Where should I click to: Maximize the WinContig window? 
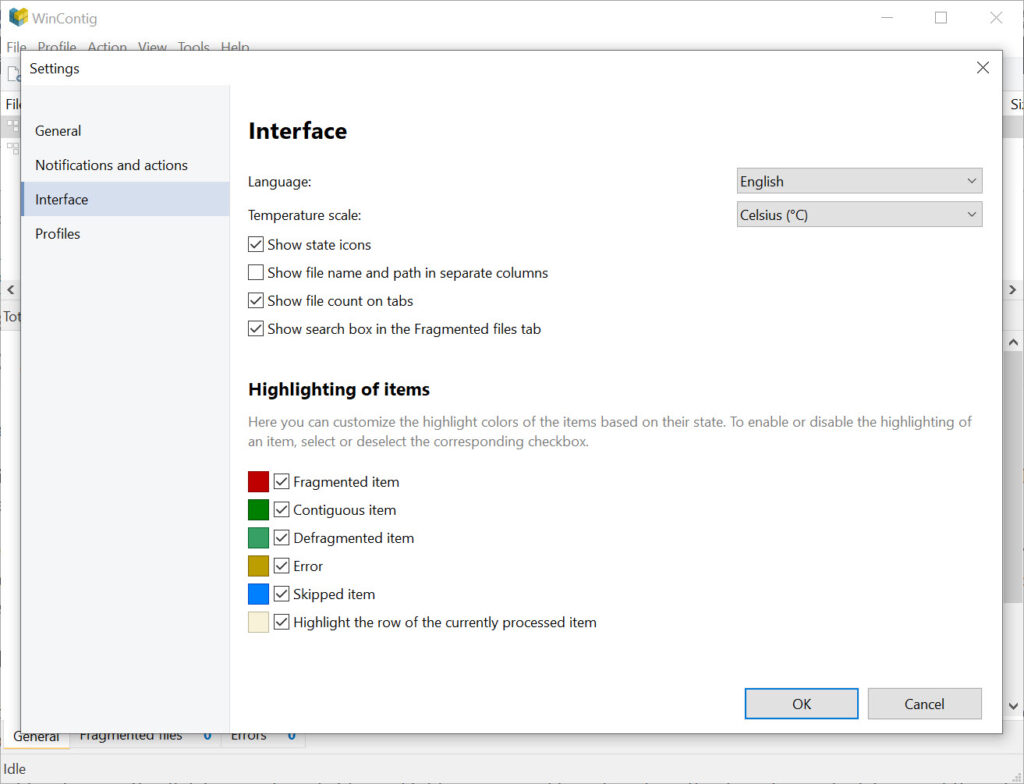941,18
